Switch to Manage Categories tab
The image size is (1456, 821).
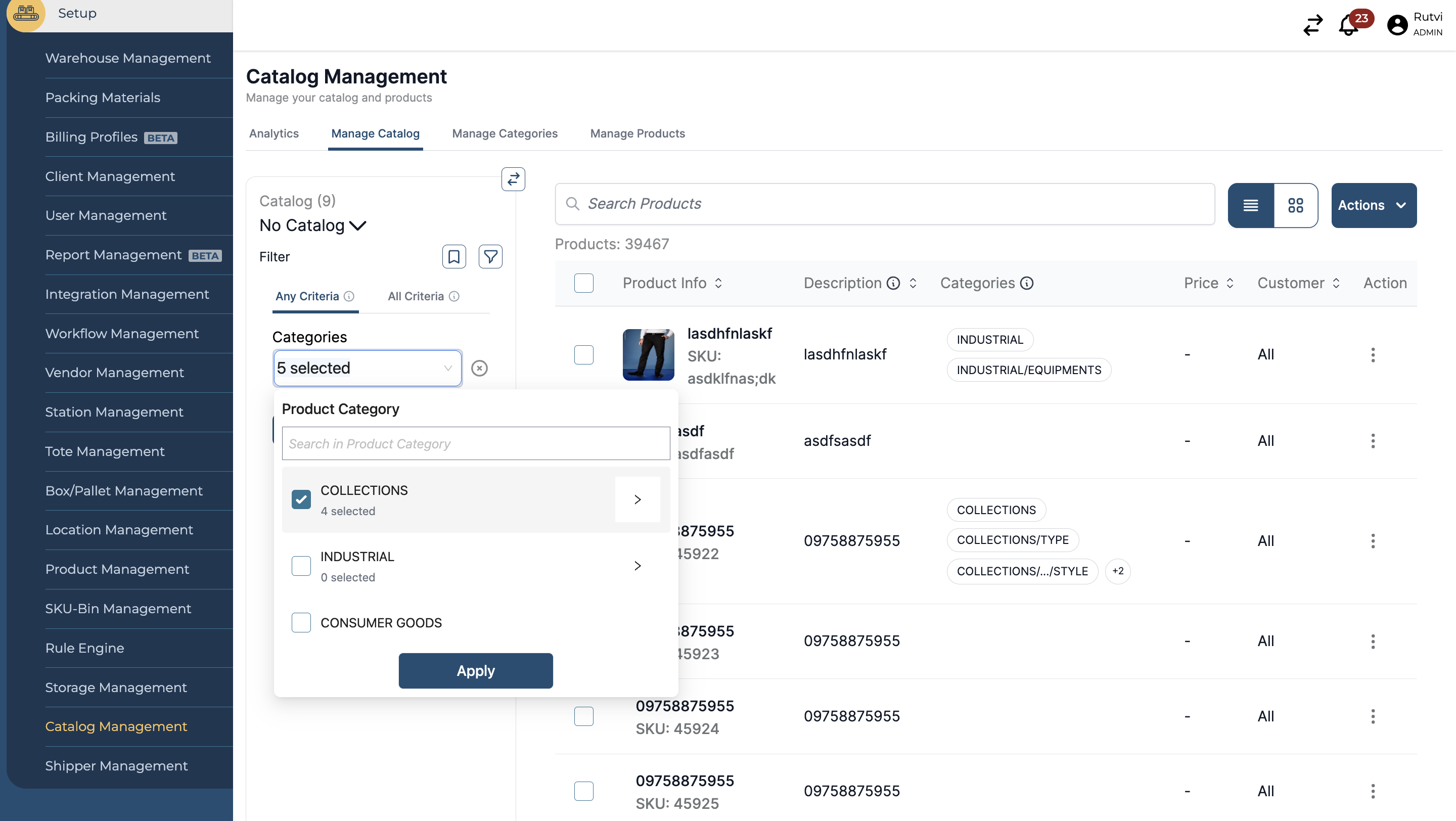(x=504, y=133)
